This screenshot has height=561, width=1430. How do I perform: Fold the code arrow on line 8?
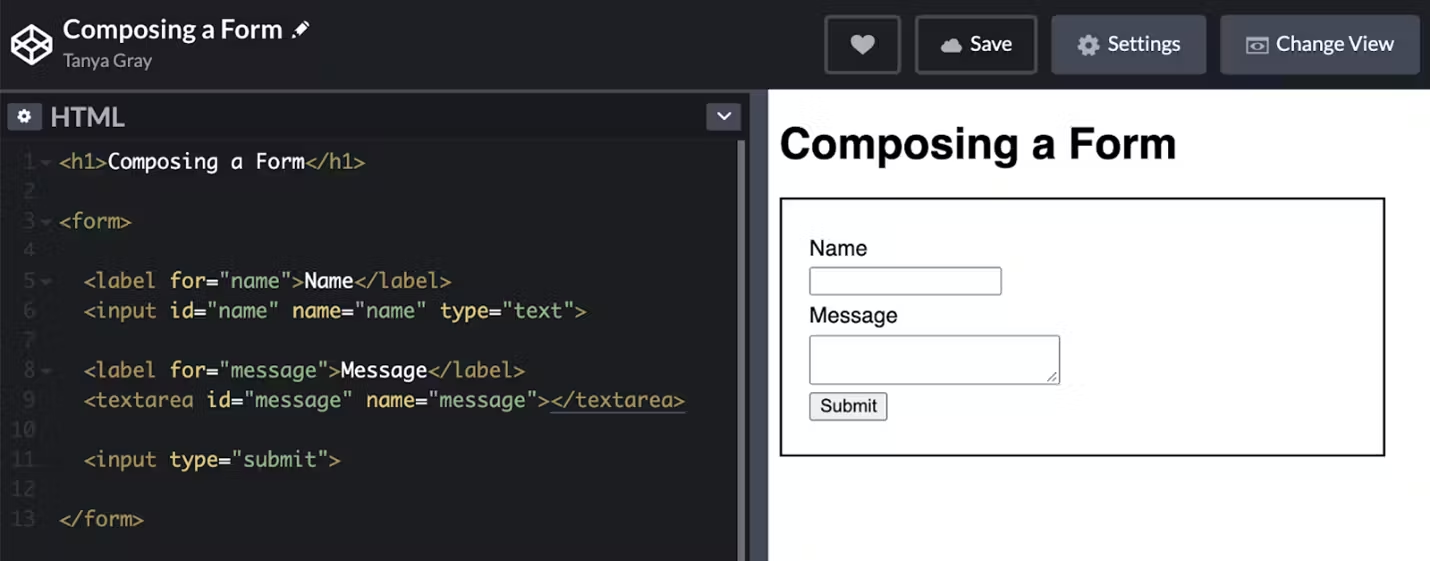(46, 371)
